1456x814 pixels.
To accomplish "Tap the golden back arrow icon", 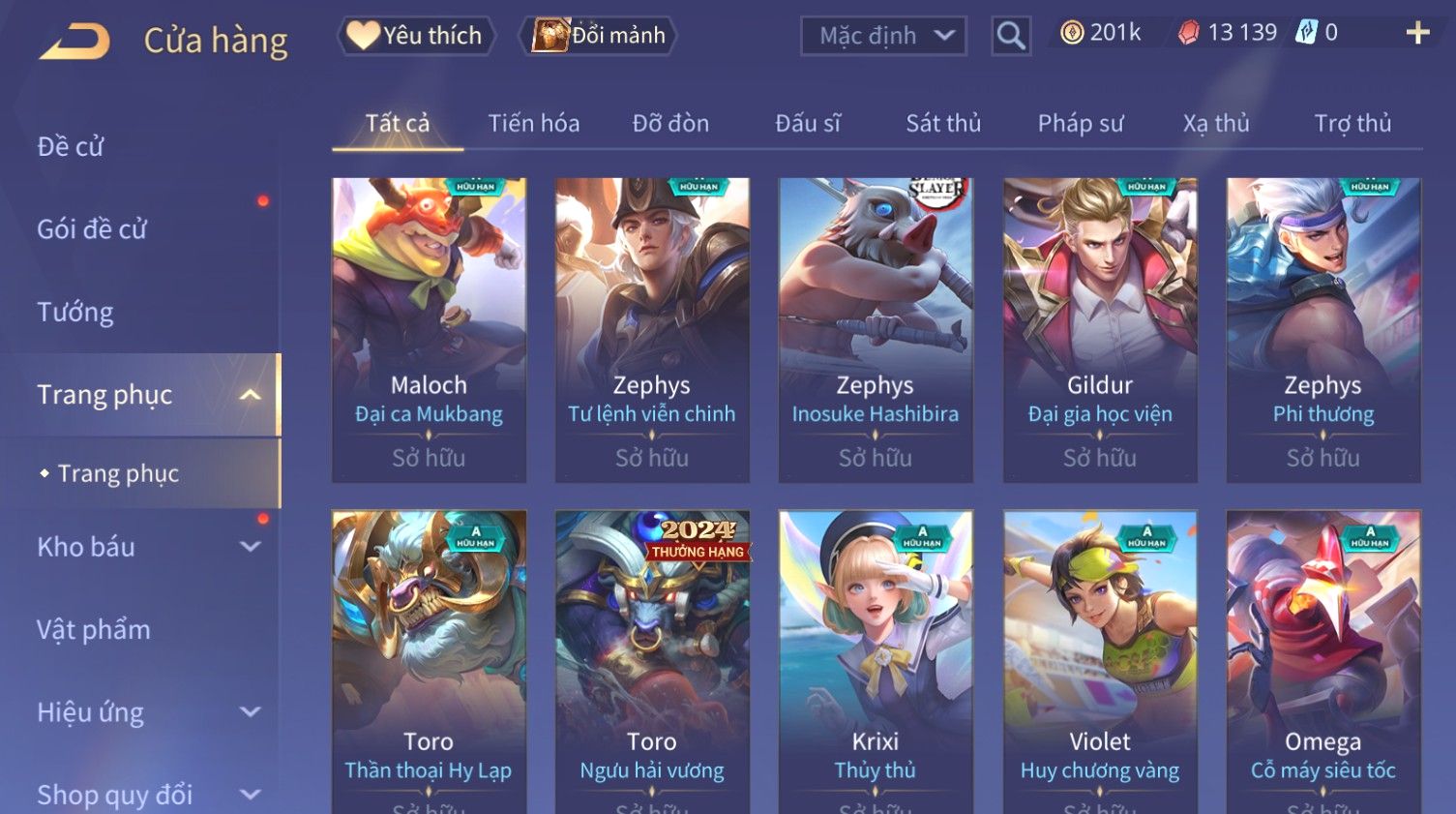I will pos(74,42).
